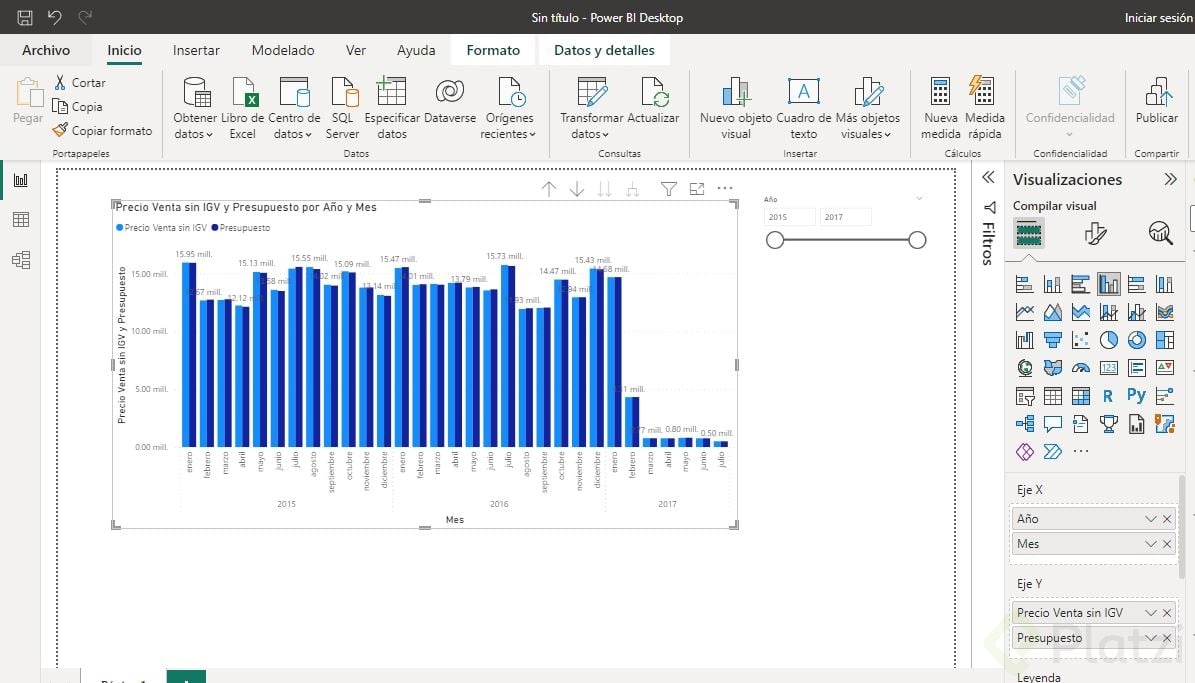Go to next hierarchy level with double arrows
This screenshot has height=683, width=1195.
(604, 189)
